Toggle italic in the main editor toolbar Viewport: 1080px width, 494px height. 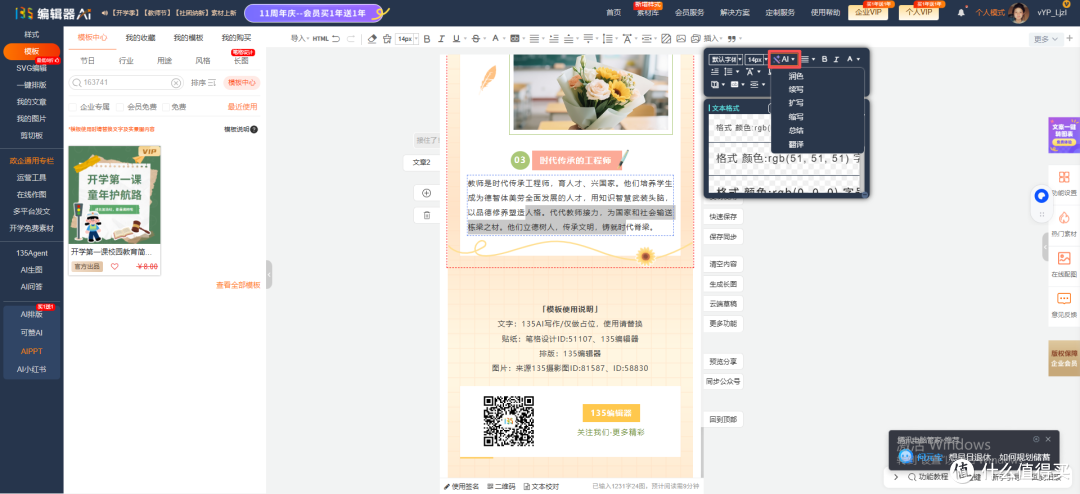point(442,39)
